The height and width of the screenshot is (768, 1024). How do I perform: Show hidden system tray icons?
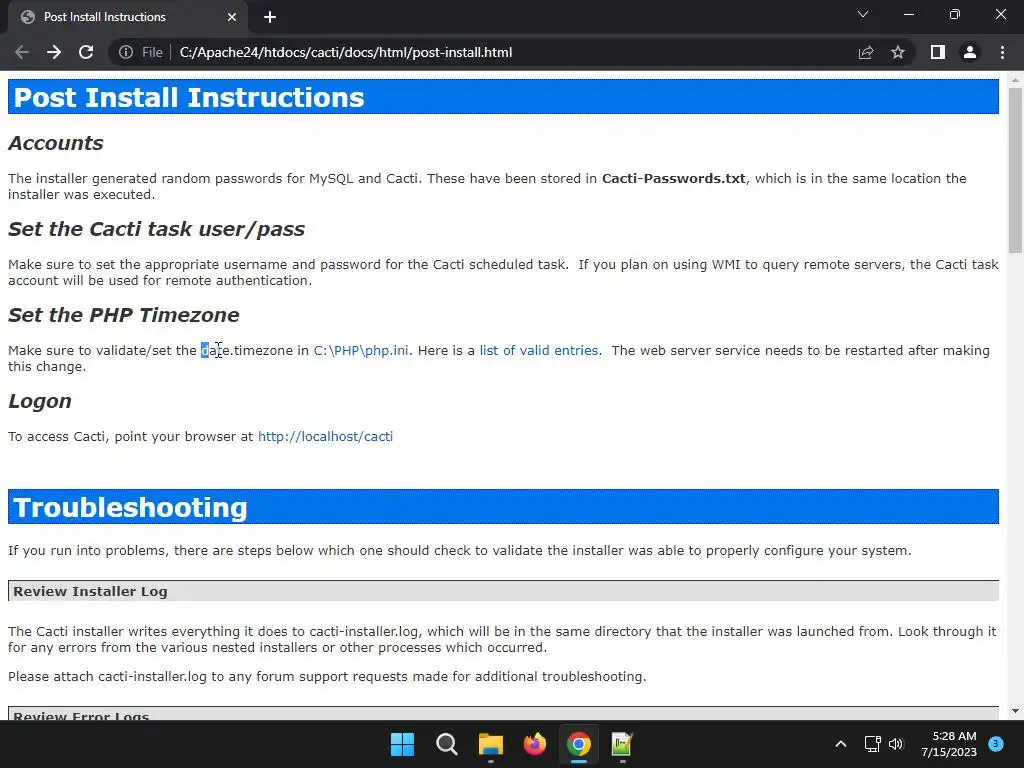coord(841,744)
